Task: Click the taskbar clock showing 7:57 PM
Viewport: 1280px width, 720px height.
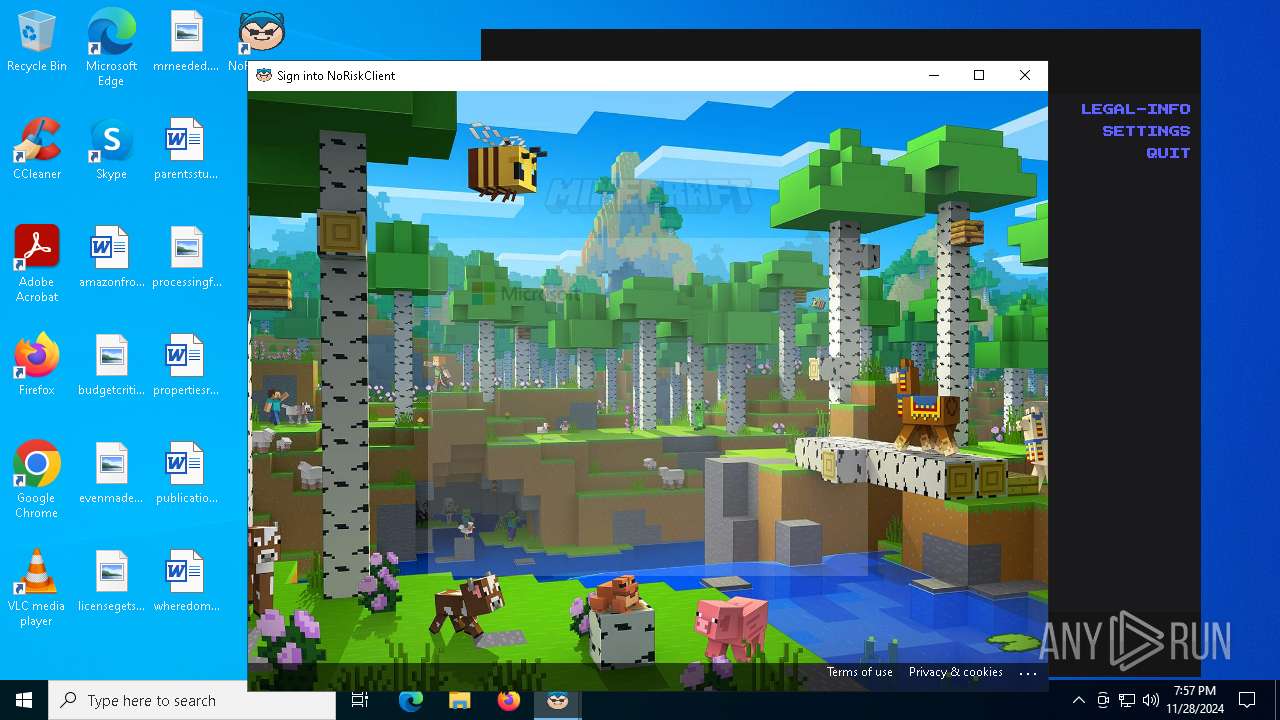Action: (1195, 700)
